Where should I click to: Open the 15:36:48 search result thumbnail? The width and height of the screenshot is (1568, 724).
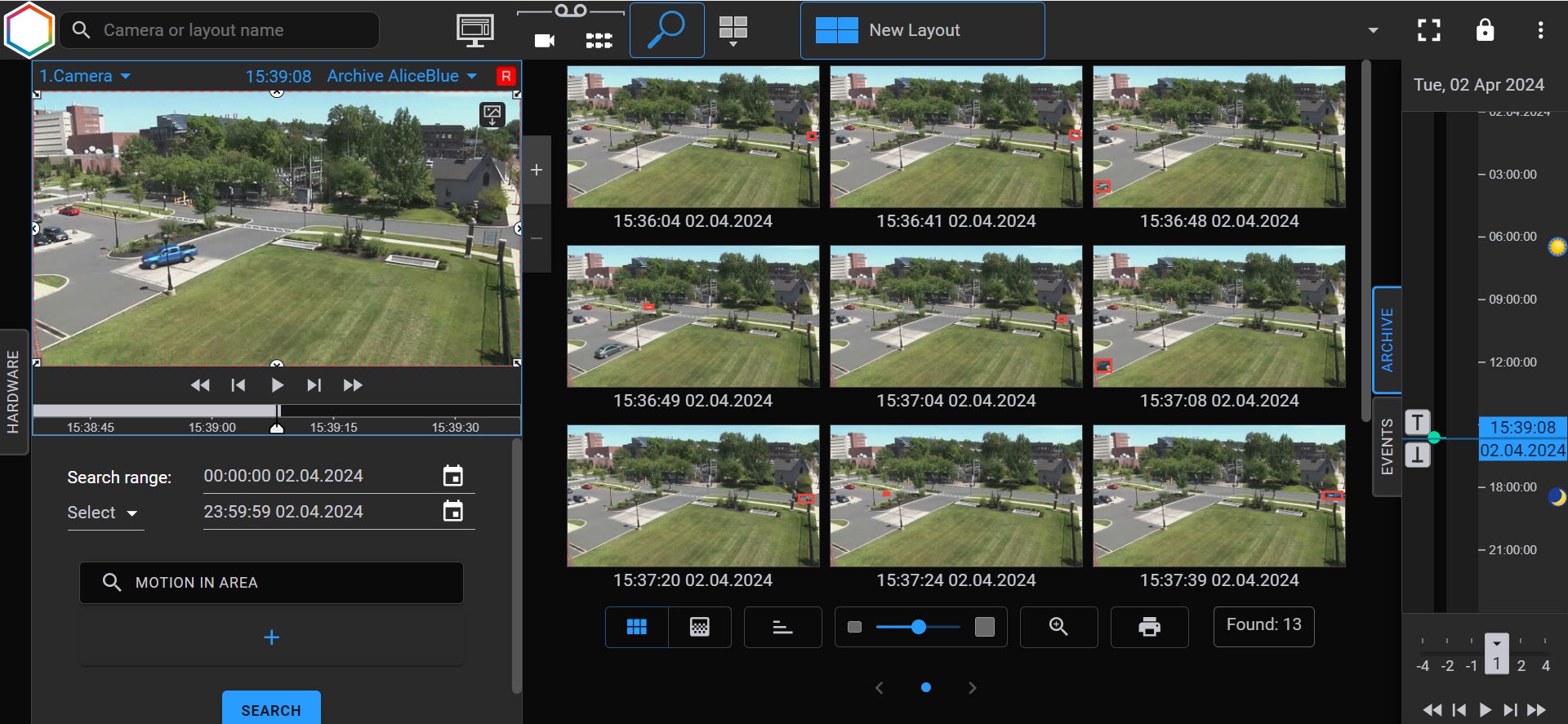(x=1218, y=137)
